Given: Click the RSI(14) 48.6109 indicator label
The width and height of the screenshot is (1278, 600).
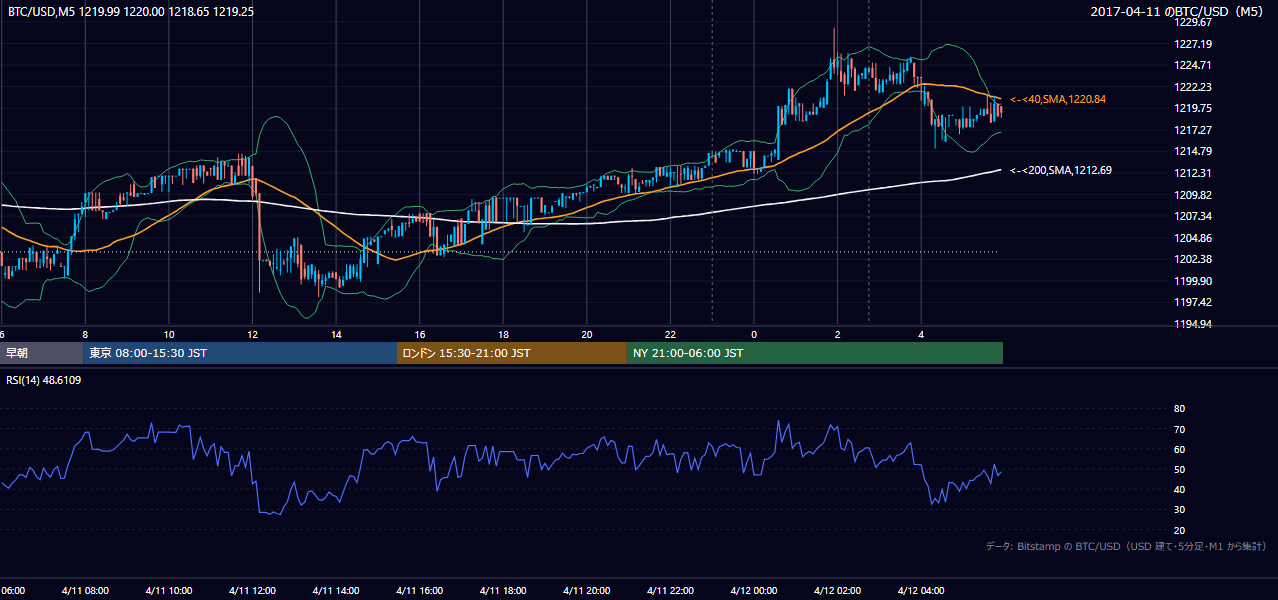Looking at the screenshot, I should tap(44, 380).
